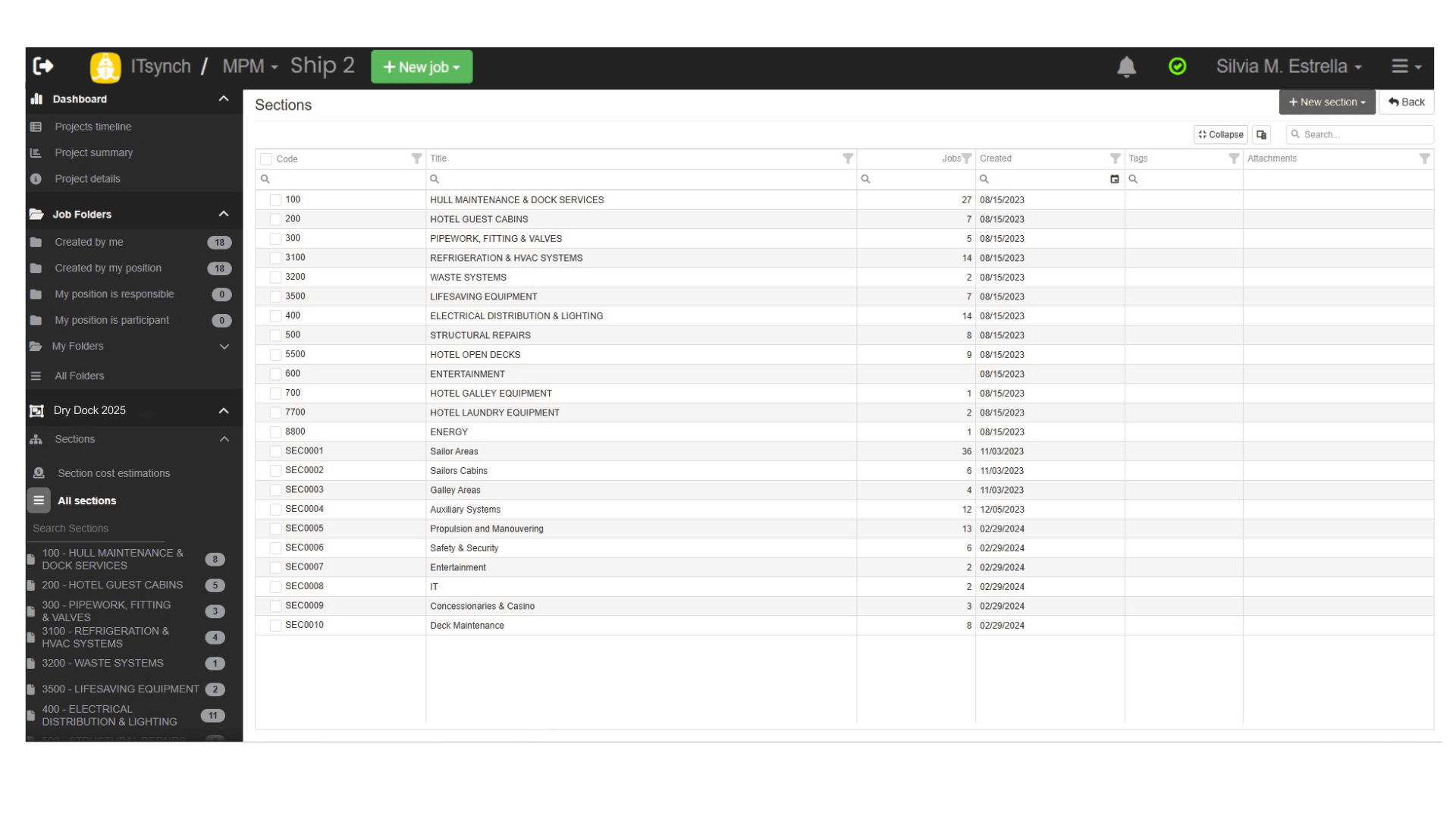Viewport: 1456px width, 819px height.
Task: Click the New section button
Action: point(1326,102)
